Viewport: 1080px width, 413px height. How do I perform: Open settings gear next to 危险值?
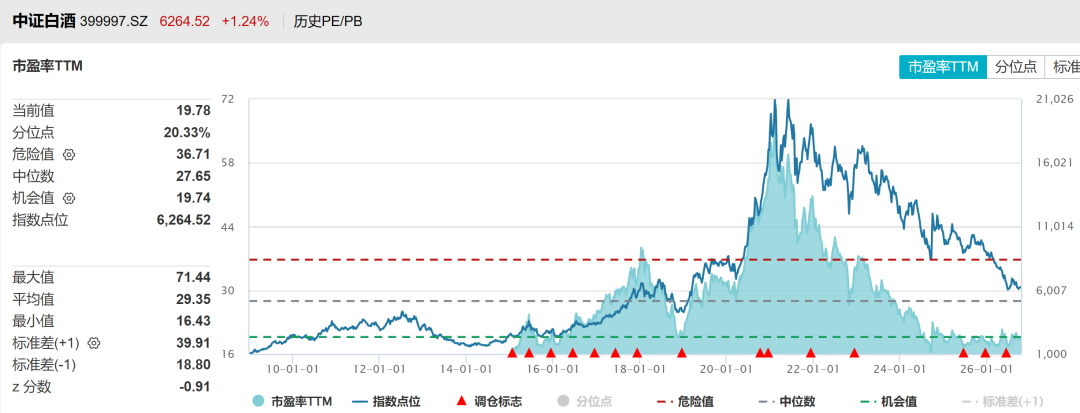pos(68,155)
